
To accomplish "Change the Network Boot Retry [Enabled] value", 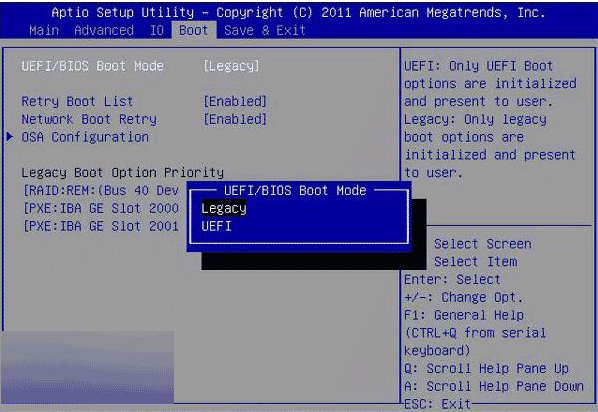I will coord(235,119).
